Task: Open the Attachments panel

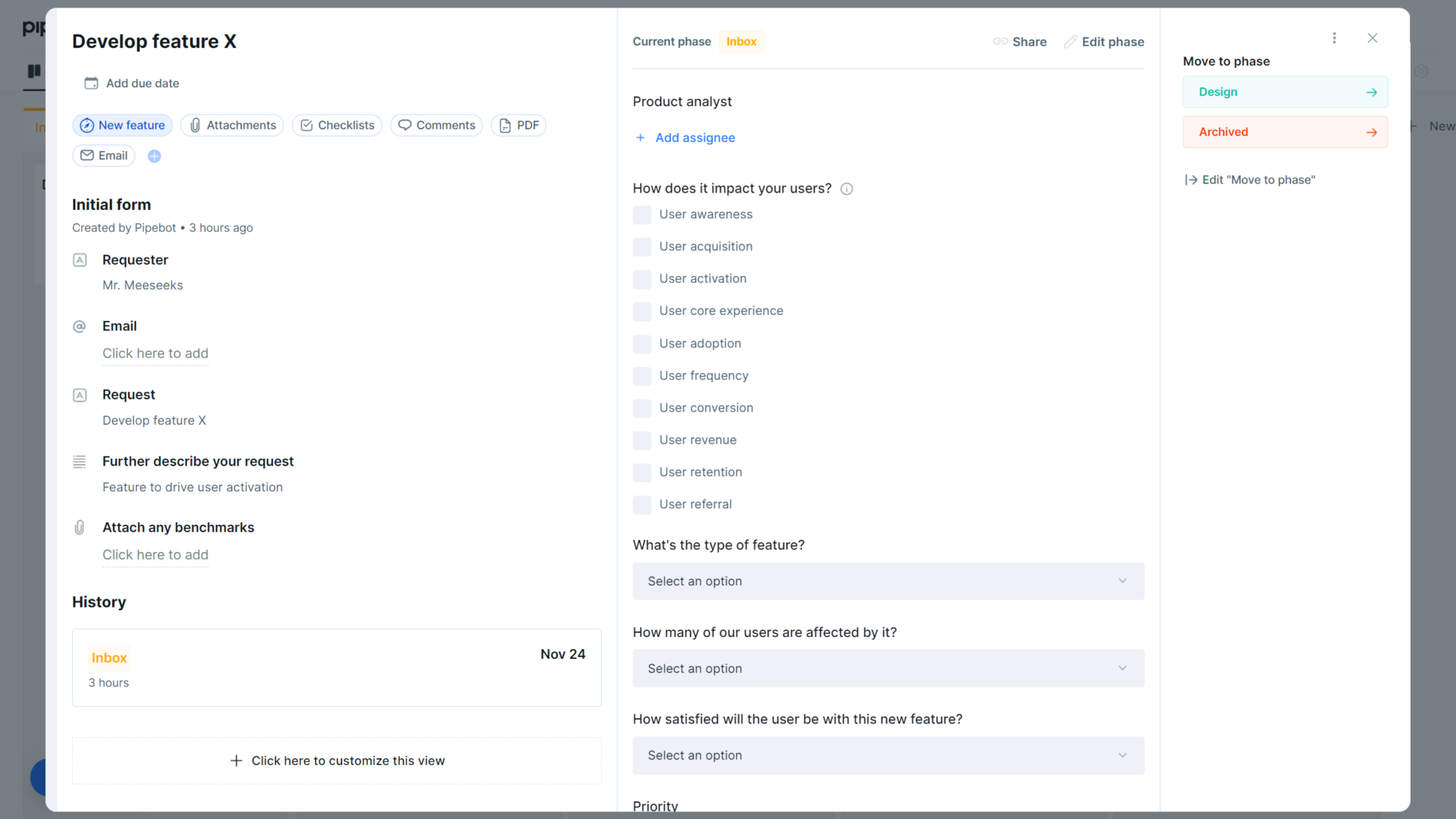Action: [231, 125]
